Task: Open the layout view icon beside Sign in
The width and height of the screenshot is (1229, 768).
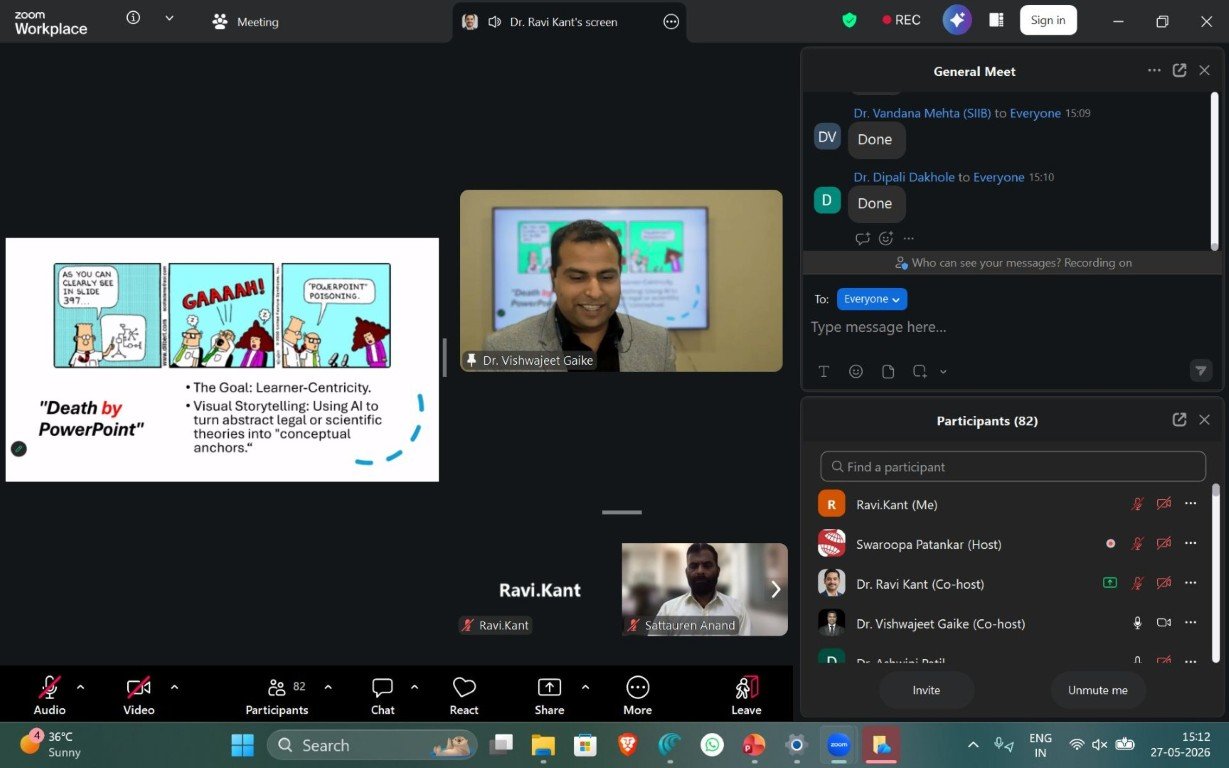Action: [996, 20]
